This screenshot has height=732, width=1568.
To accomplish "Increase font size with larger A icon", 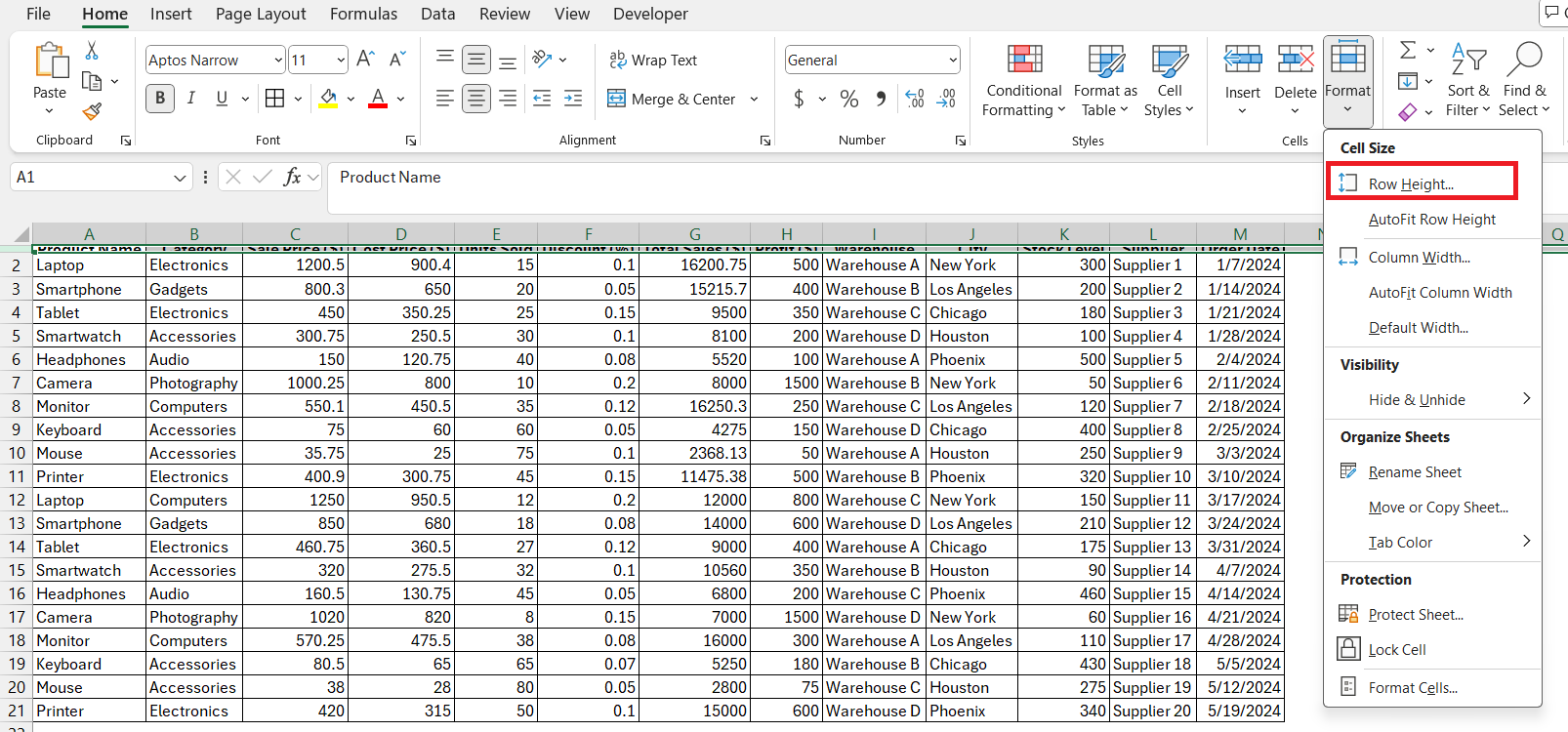I will pyautogui.click(x=365, y=60).
